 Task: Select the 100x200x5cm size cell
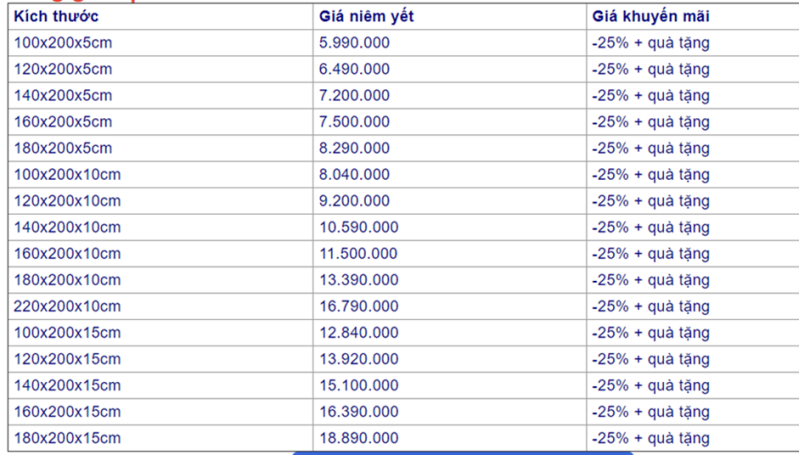(62, 43)
